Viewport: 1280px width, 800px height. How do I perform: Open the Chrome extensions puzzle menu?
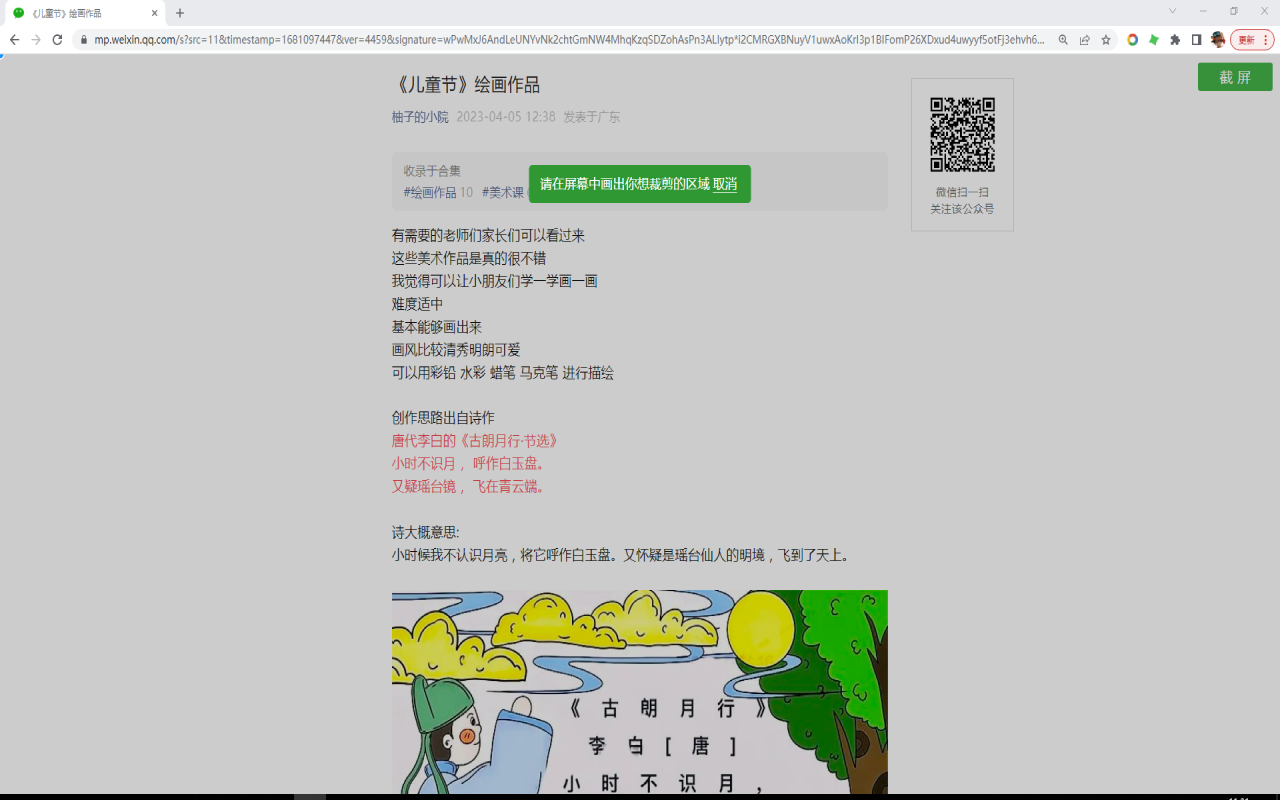[x=1175, y=40]
